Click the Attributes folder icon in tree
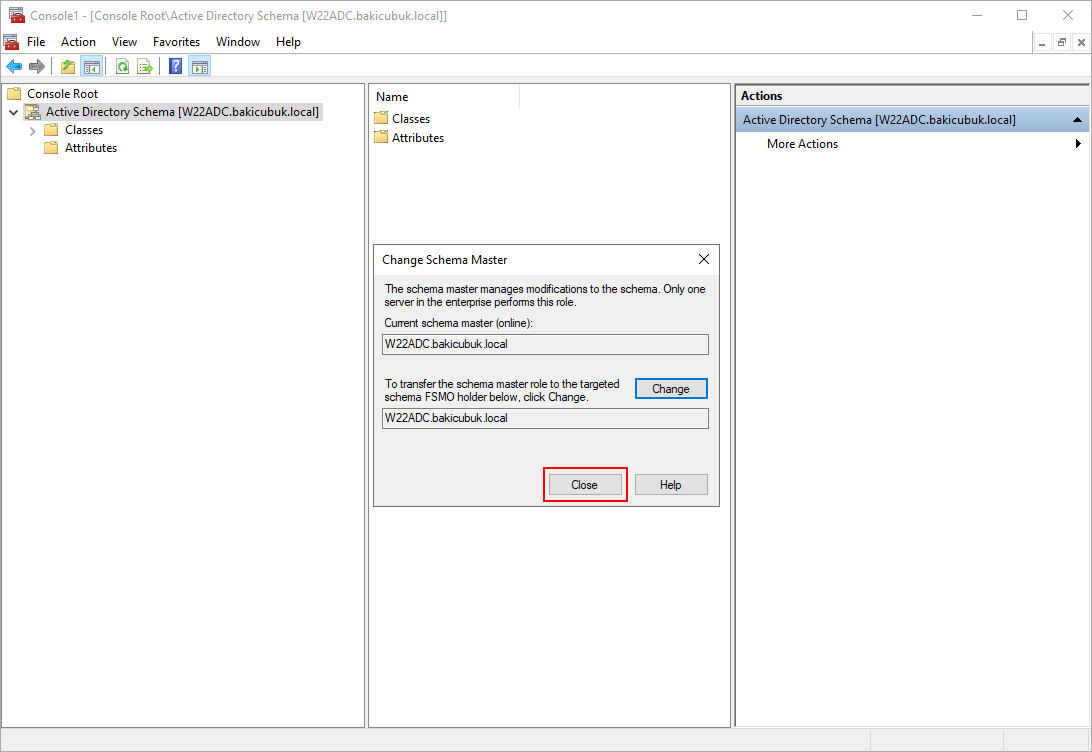 click(x=51, y=148)
